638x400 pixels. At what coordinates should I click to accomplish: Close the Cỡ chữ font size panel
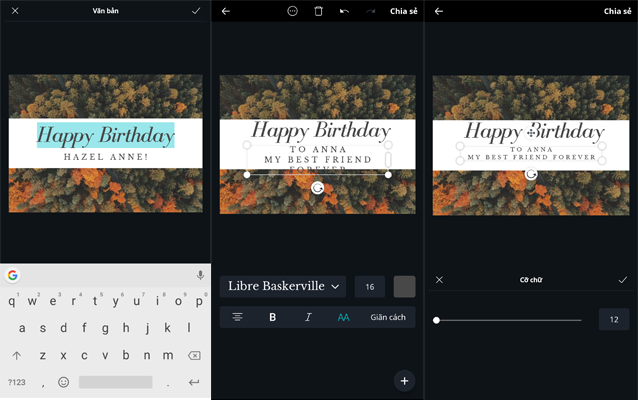coord(439,280)
